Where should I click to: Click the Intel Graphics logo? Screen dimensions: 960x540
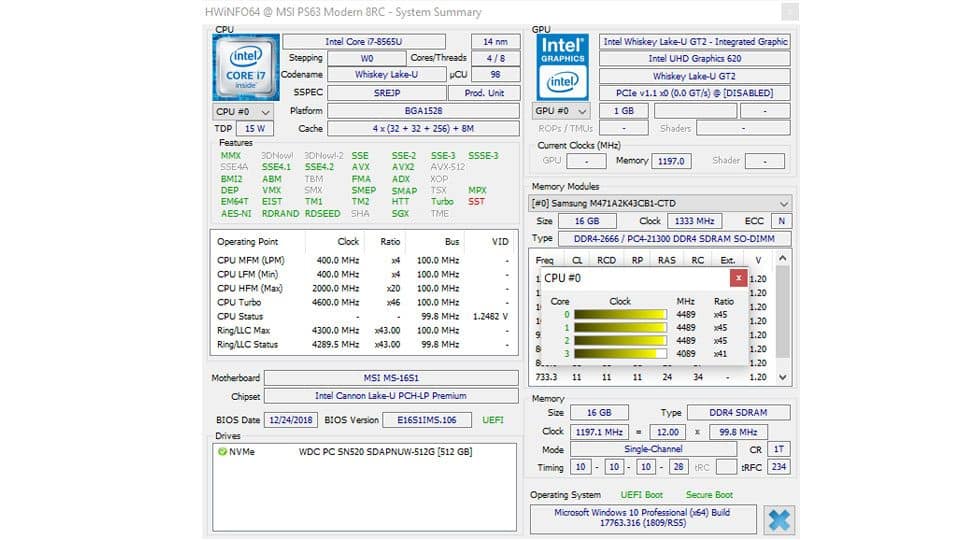pyautogui.click(x=563, y=67)
